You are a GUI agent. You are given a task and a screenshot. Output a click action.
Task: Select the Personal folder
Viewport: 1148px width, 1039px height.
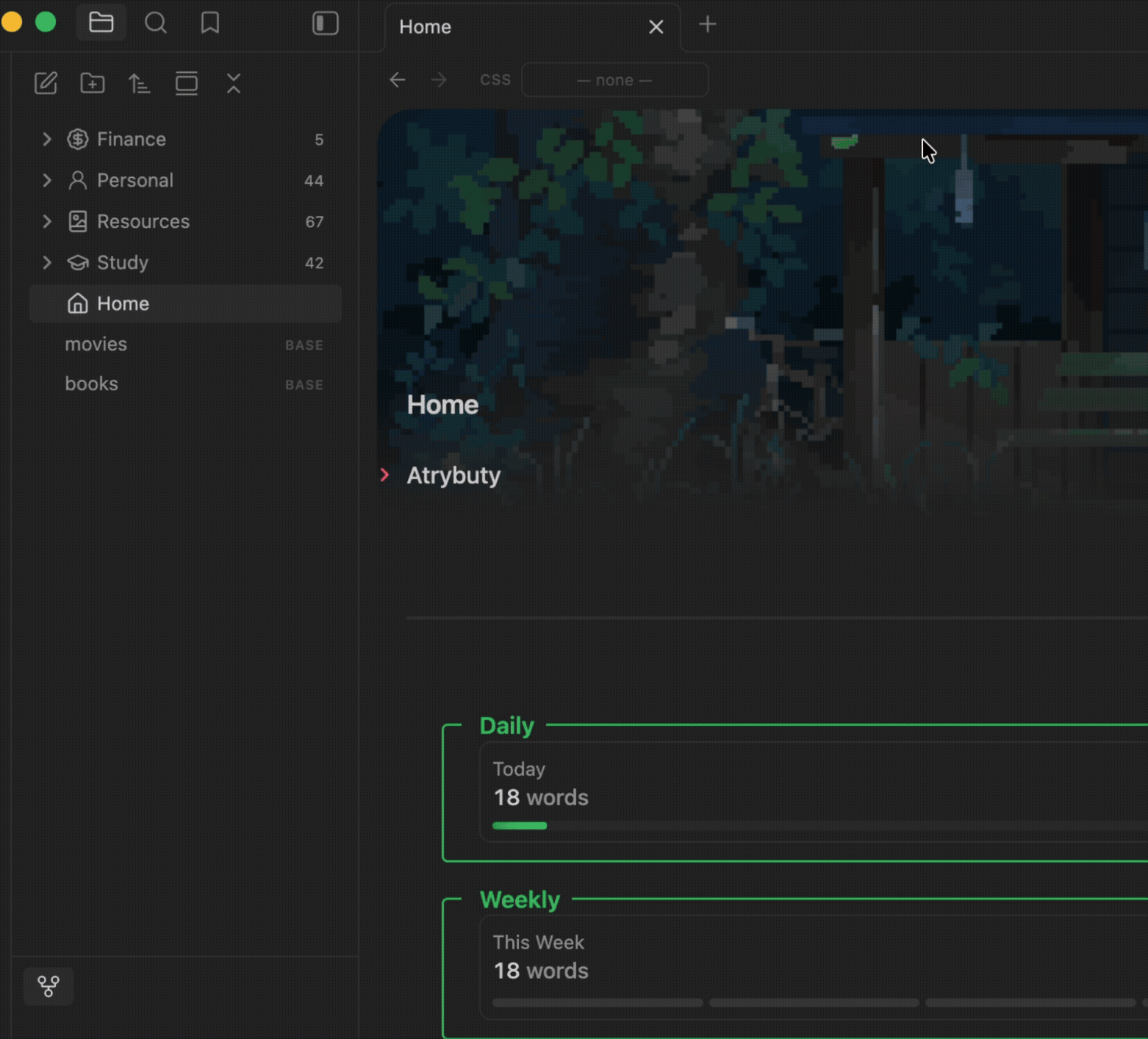tap(185, 180)
